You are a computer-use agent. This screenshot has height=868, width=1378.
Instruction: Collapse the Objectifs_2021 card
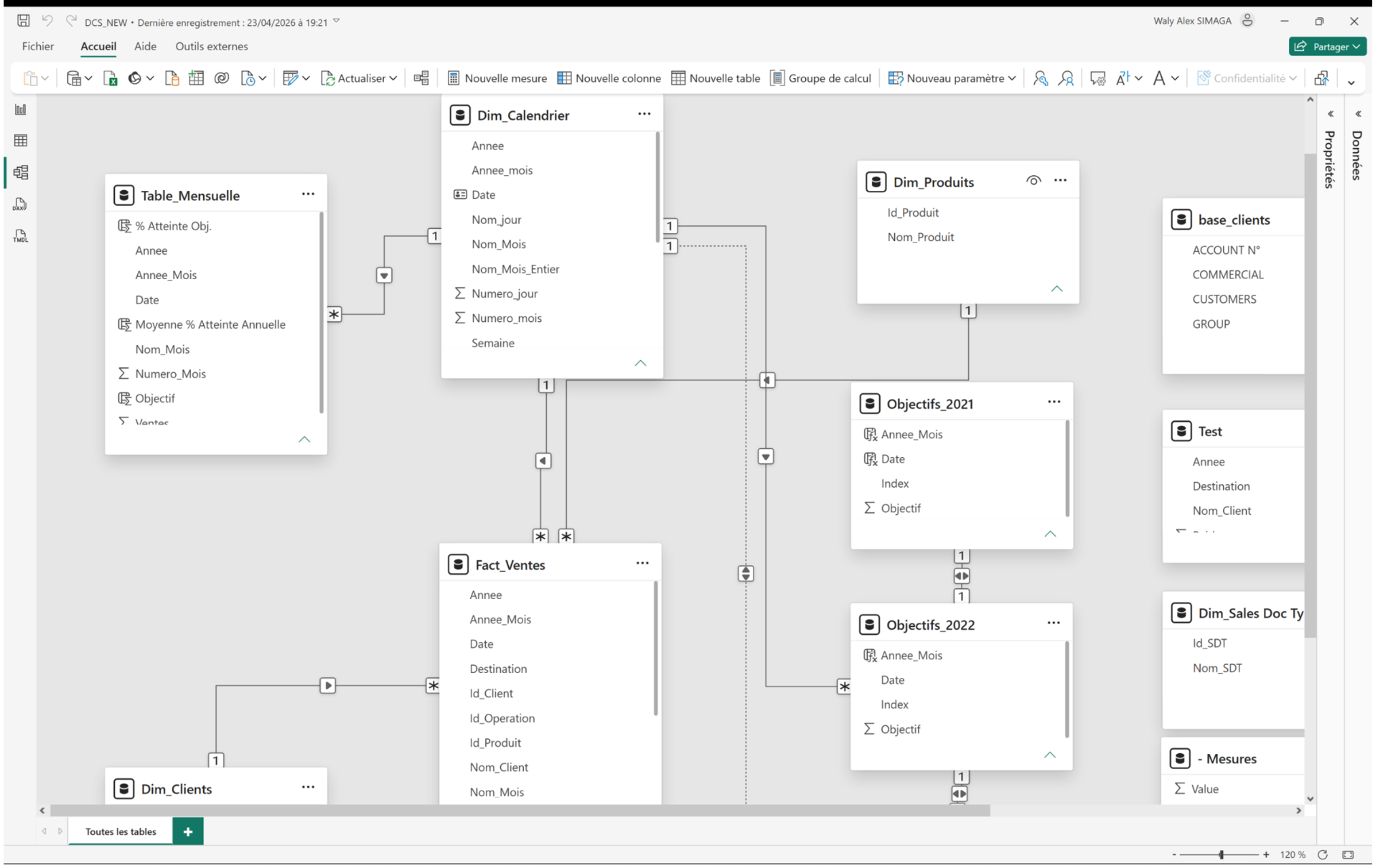click(x=1050, y=534)
